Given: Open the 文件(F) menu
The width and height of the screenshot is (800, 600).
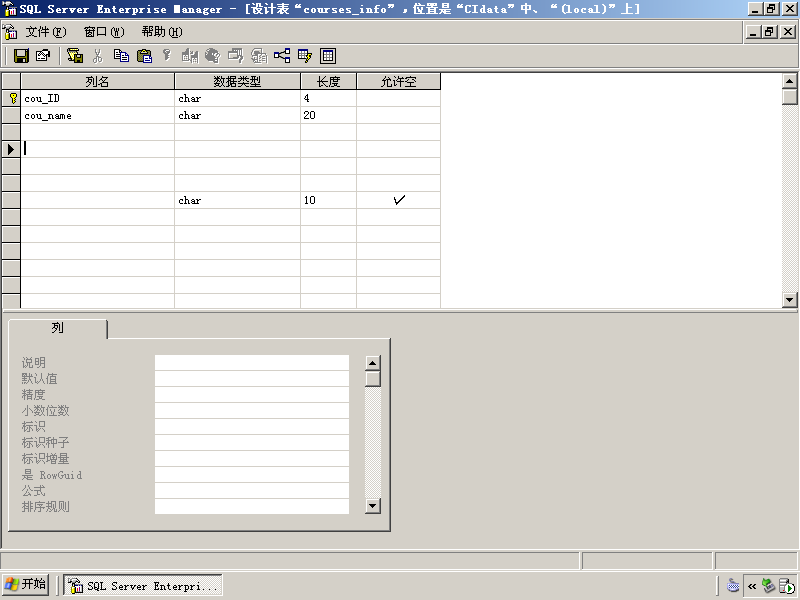Looking at the screenshot, I should pos(46,32).
